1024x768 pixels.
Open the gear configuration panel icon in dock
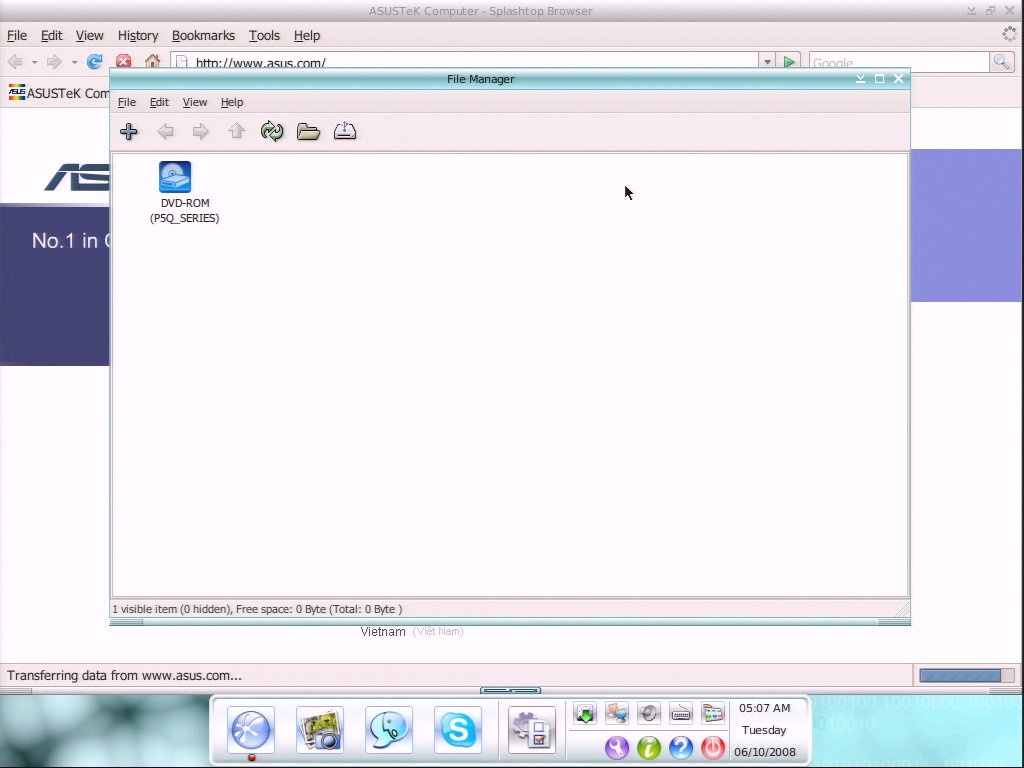(x=530, y=730)
